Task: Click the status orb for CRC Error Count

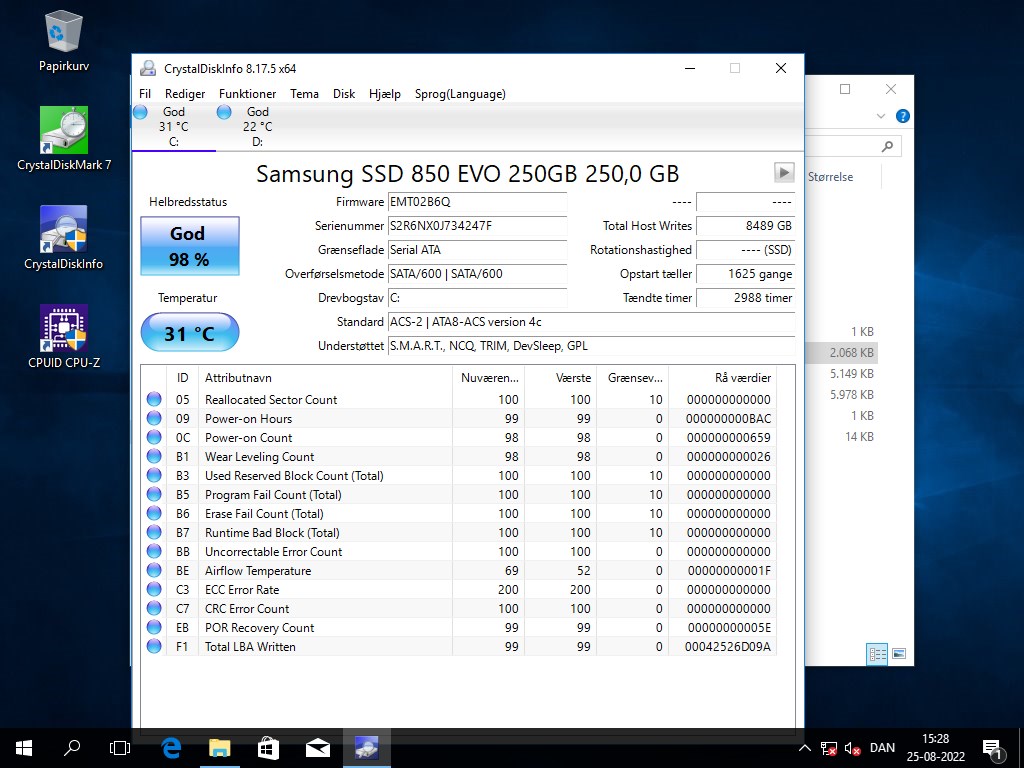Action: (x=154, y=608)
